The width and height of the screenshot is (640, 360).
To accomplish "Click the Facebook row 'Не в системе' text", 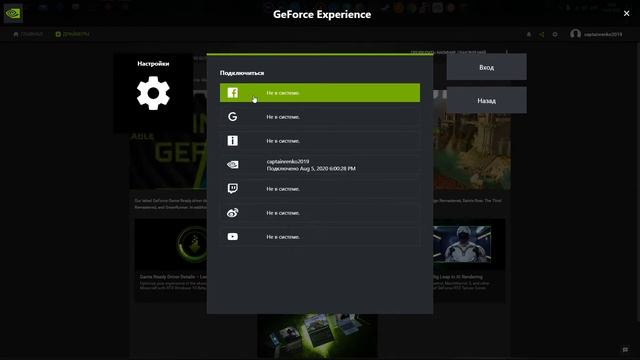I will [283, 93].
